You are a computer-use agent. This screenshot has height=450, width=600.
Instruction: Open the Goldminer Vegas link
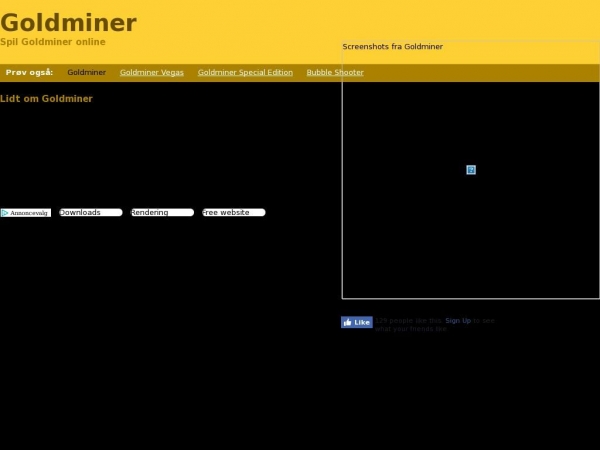point(152,72)
